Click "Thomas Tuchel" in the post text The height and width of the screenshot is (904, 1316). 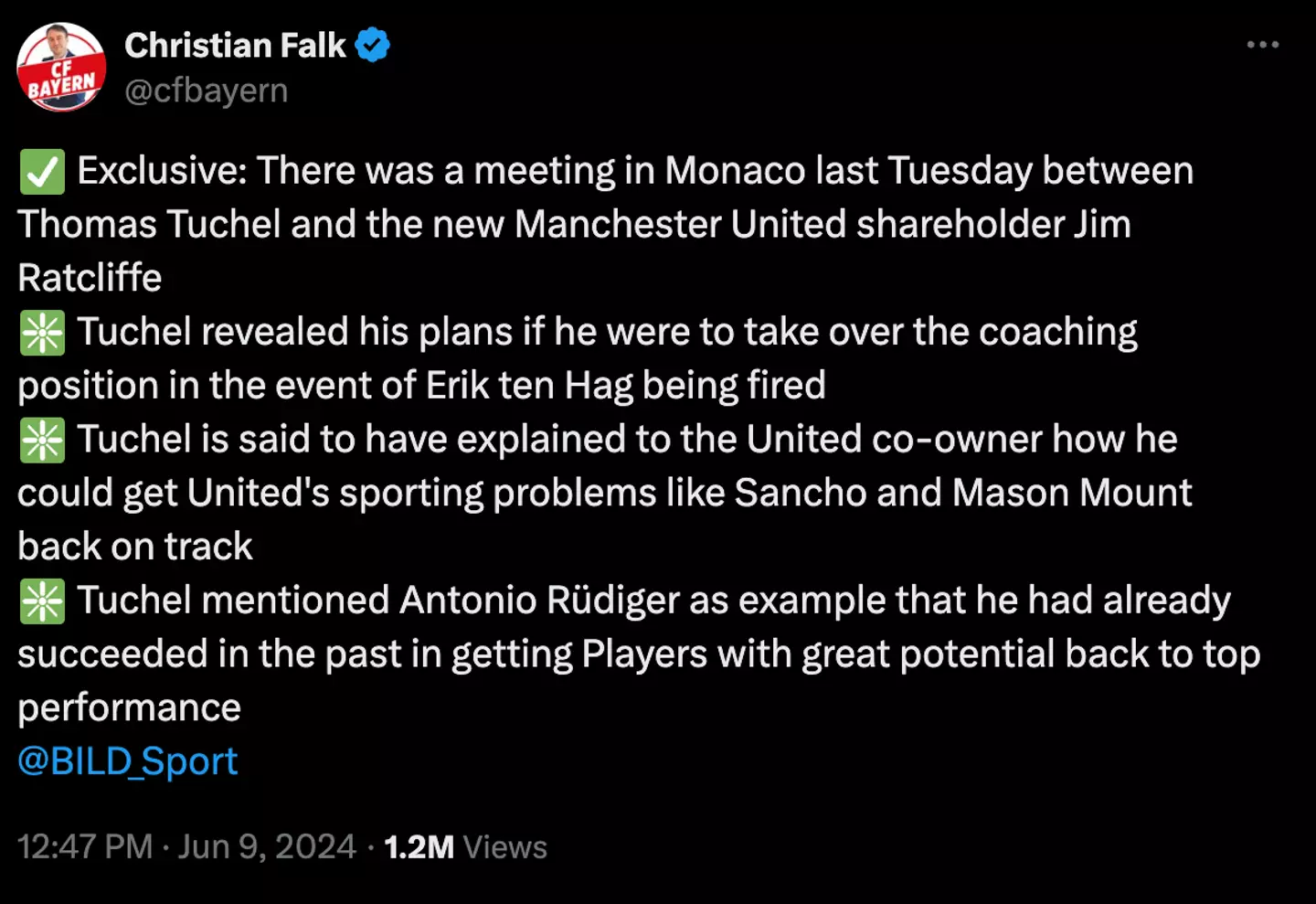tap(149, 225)
